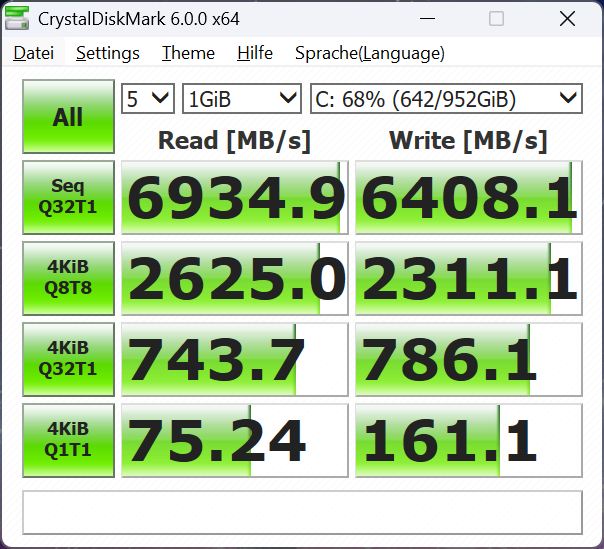The image size is (604, 549).
Task: Click the 4KiB Q1T1 write result 161.1
Action: (468, 440)
